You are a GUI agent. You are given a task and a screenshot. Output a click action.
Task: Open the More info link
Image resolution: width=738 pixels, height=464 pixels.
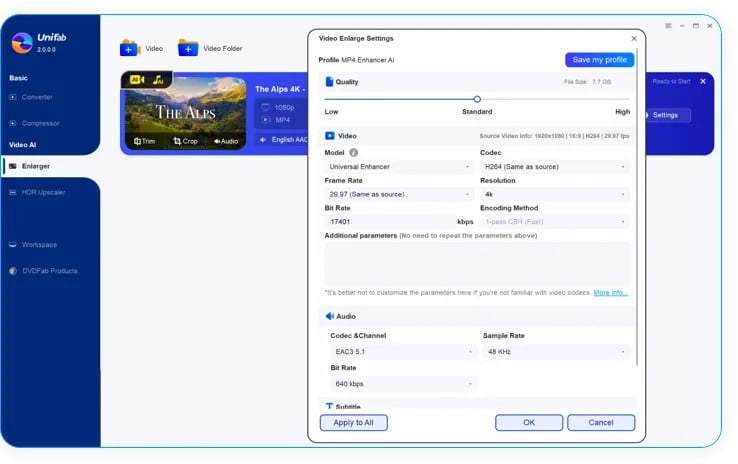coord(610,293)
